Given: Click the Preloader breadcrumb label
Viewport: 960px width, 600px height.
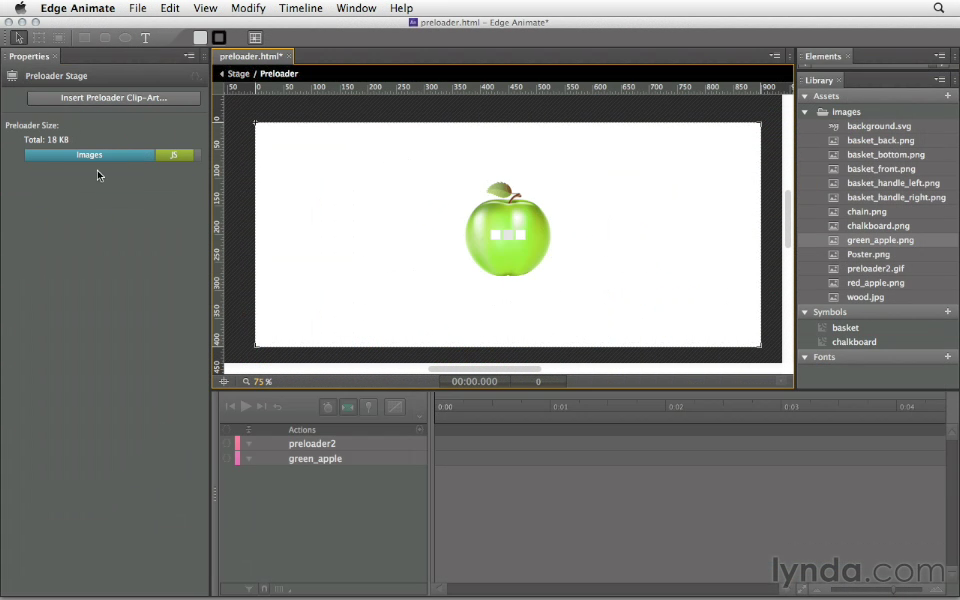Looking at the screenshot, I should 279,73.
